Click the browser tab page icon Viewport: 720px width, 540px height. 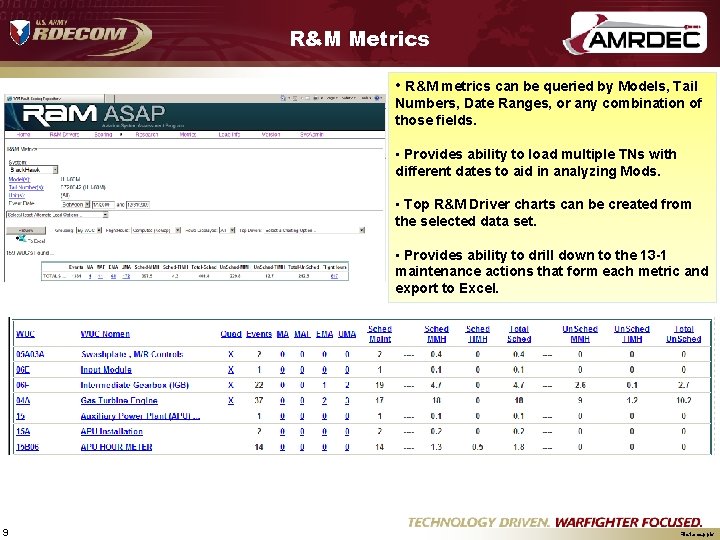click(x=9, y=98)
